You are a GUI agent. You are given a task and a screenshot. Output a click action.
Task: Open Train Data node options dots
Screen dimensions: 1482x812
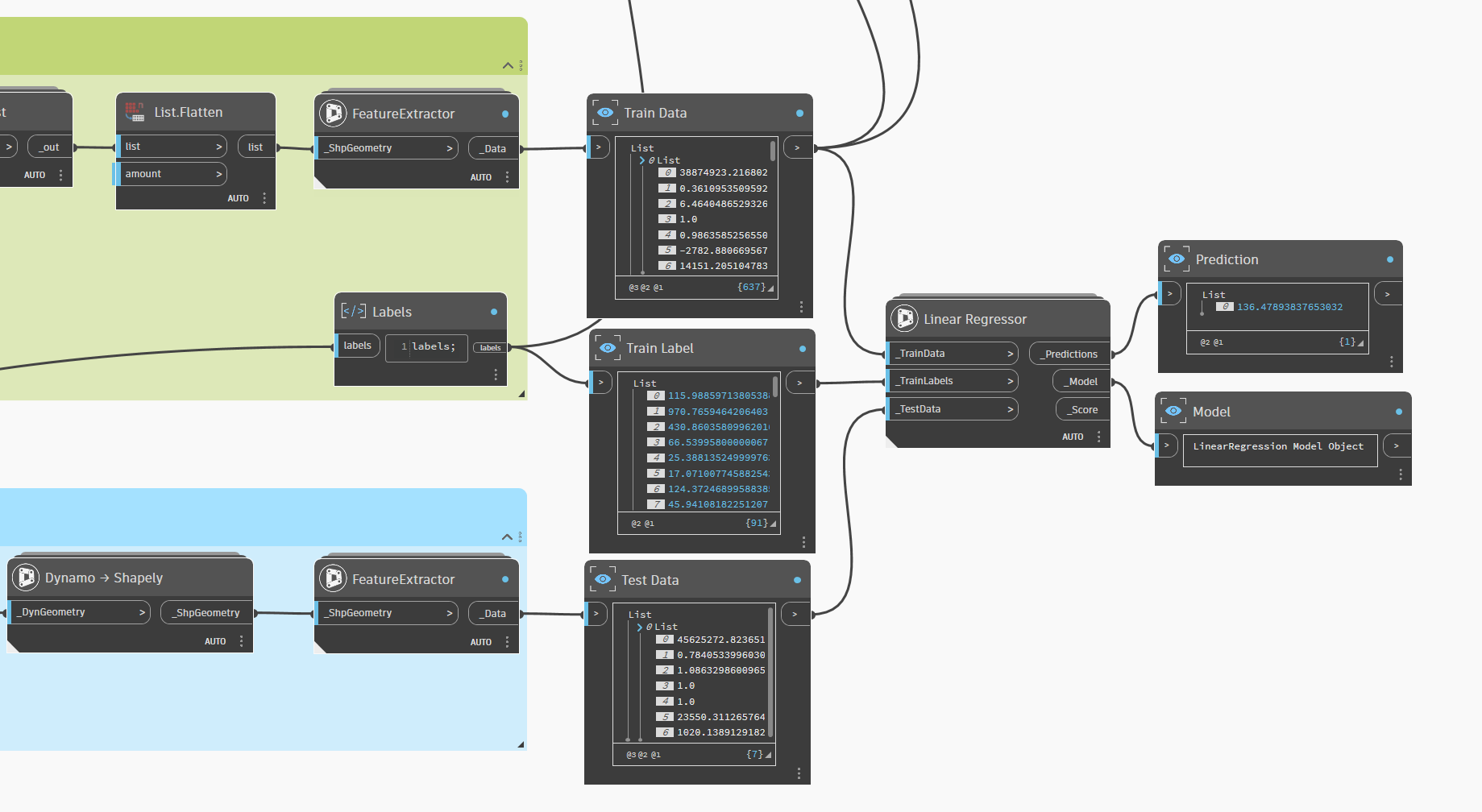(x=801, y=307)
